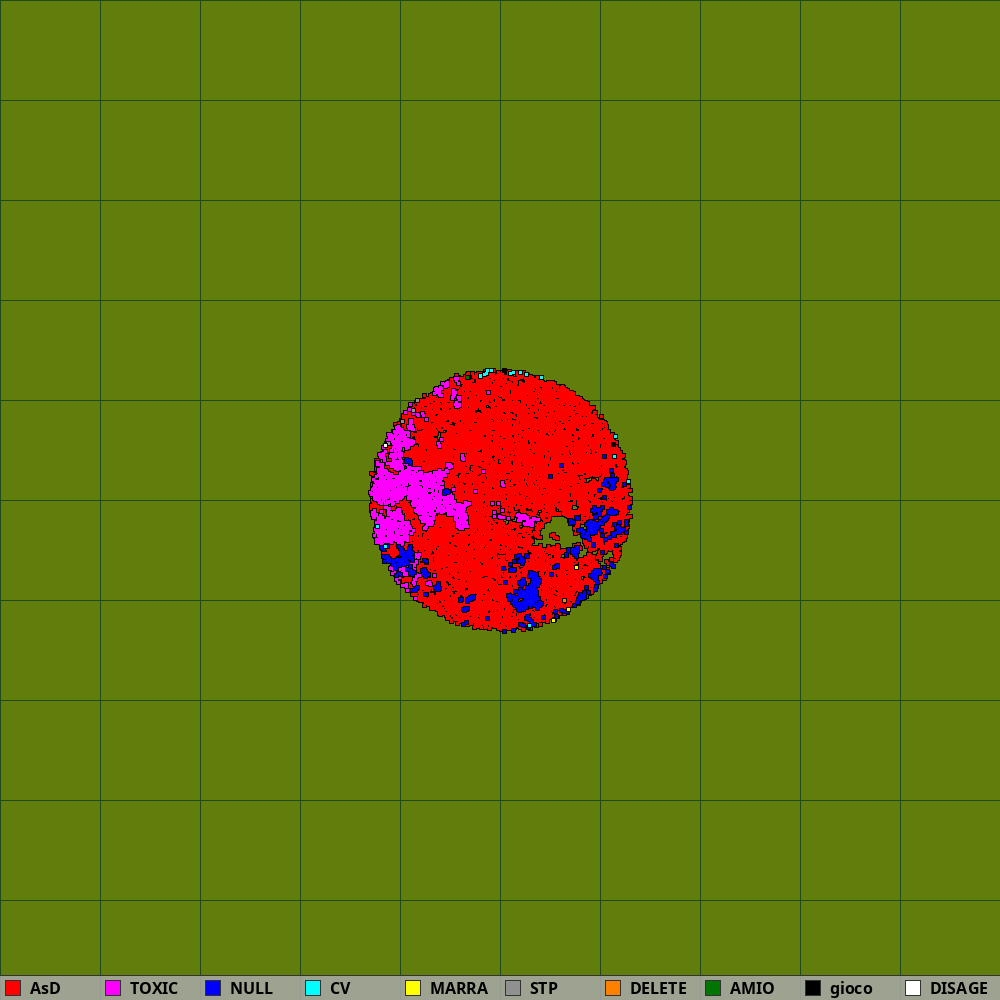Select the yellow MARRA legend swatch
Image resolution: width=1000 pixels, height=1000 pixels.
pos(413,988)
